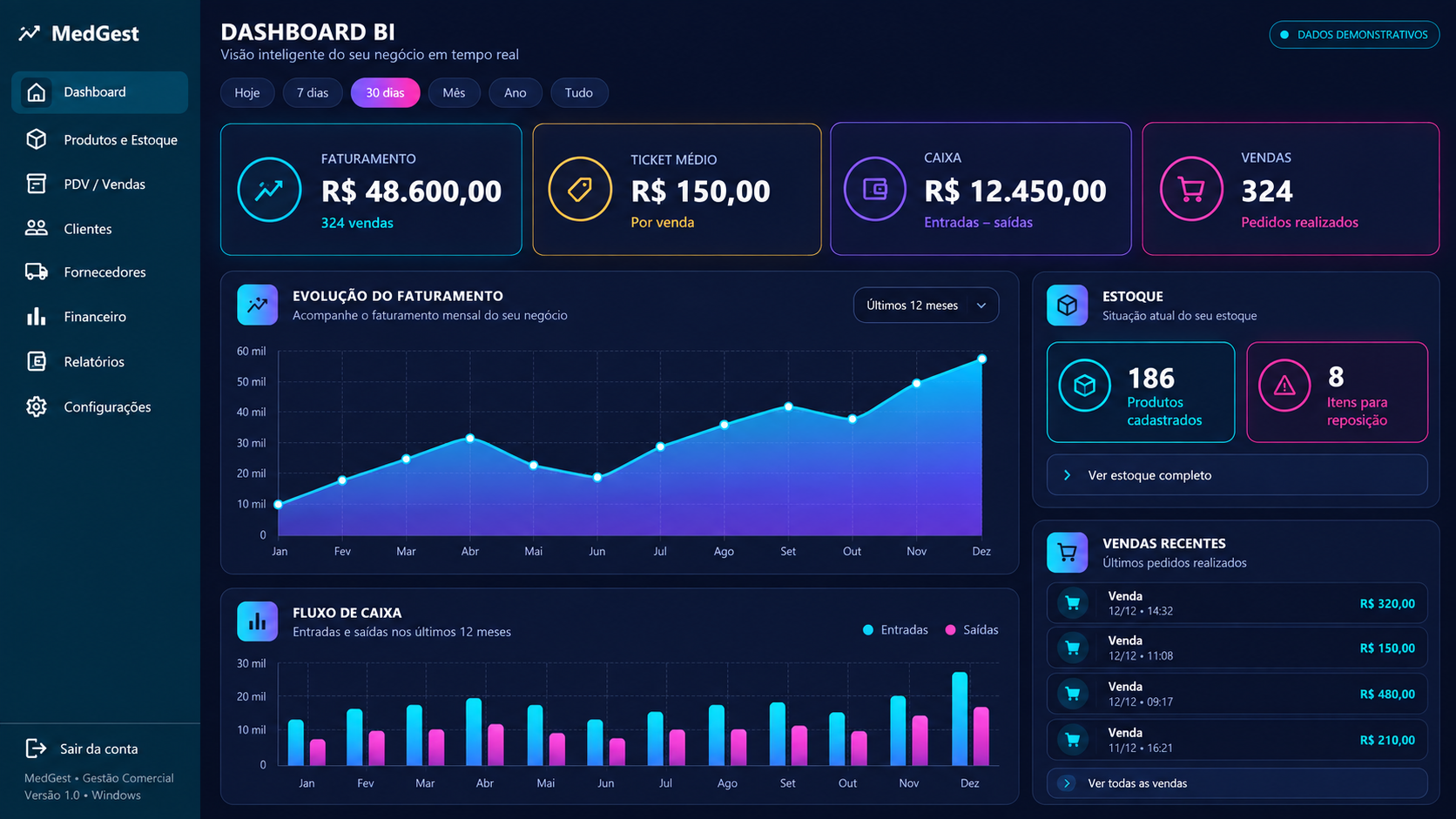Click the Dados Demonstrativos badge
The width and height of the screenshot is (1456, 819).
point(1354,35)
